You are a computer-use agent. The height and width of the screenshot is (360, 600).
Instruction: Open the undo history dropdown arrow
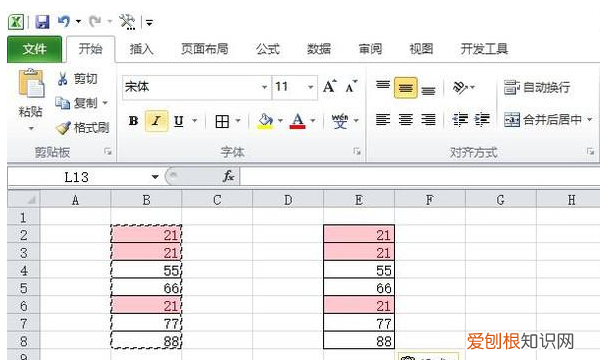[78, 21]
